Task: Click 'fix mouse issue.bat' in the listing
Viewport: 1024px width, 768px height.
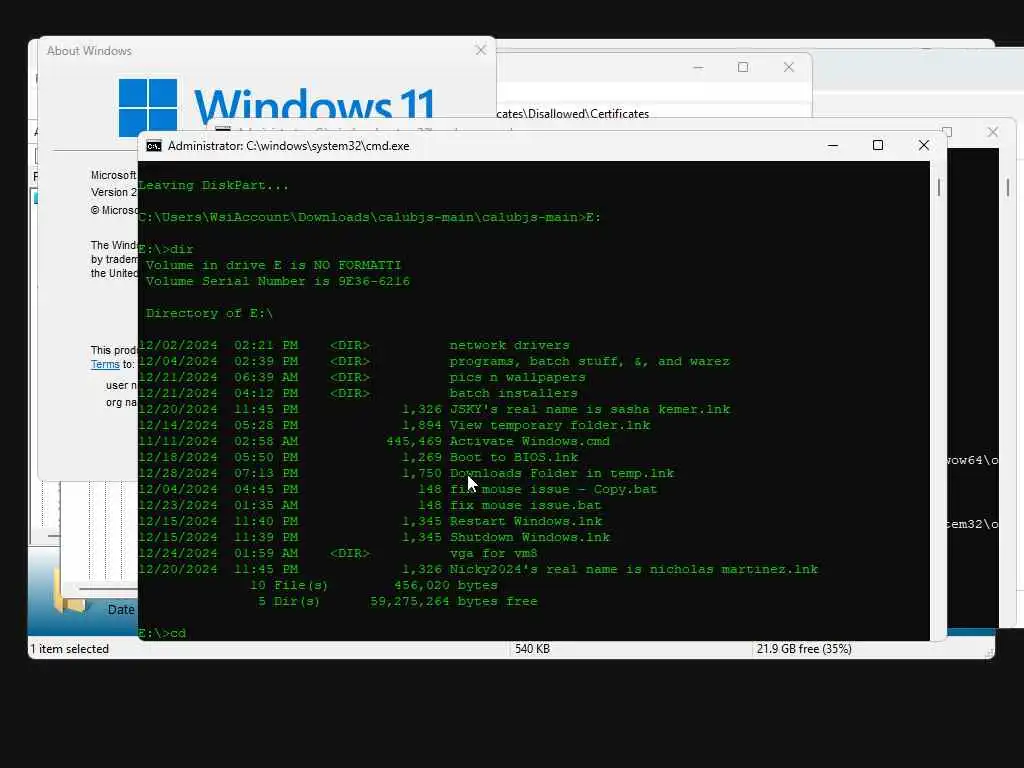Action: click(526, 505)
